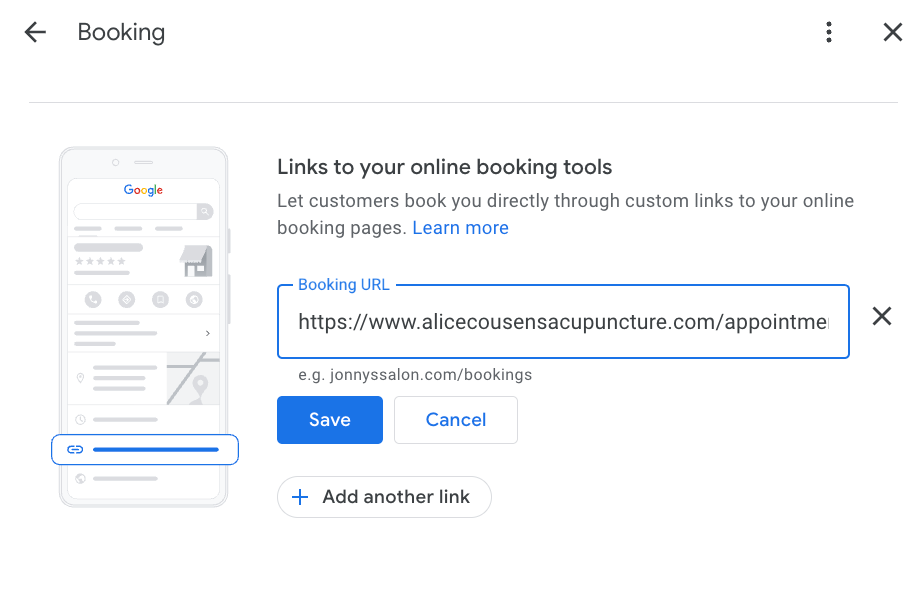Click the search magnifier in phone preview
Viewport: 920px width, 594px height.
(x=204, y=212)
